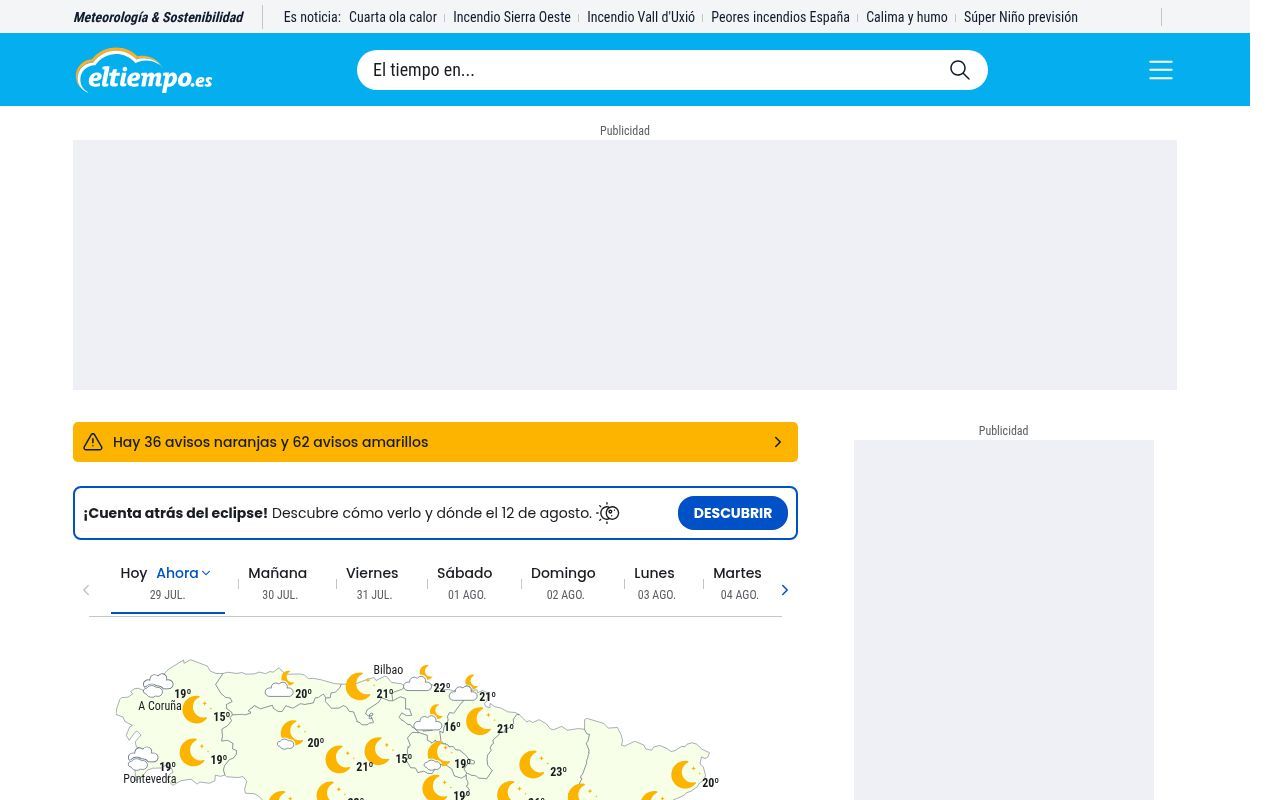The height and width of the screenshot is (800, 1280).
Task: Open Incendio Vall d'Uxió news link
Action: [641, 17]
